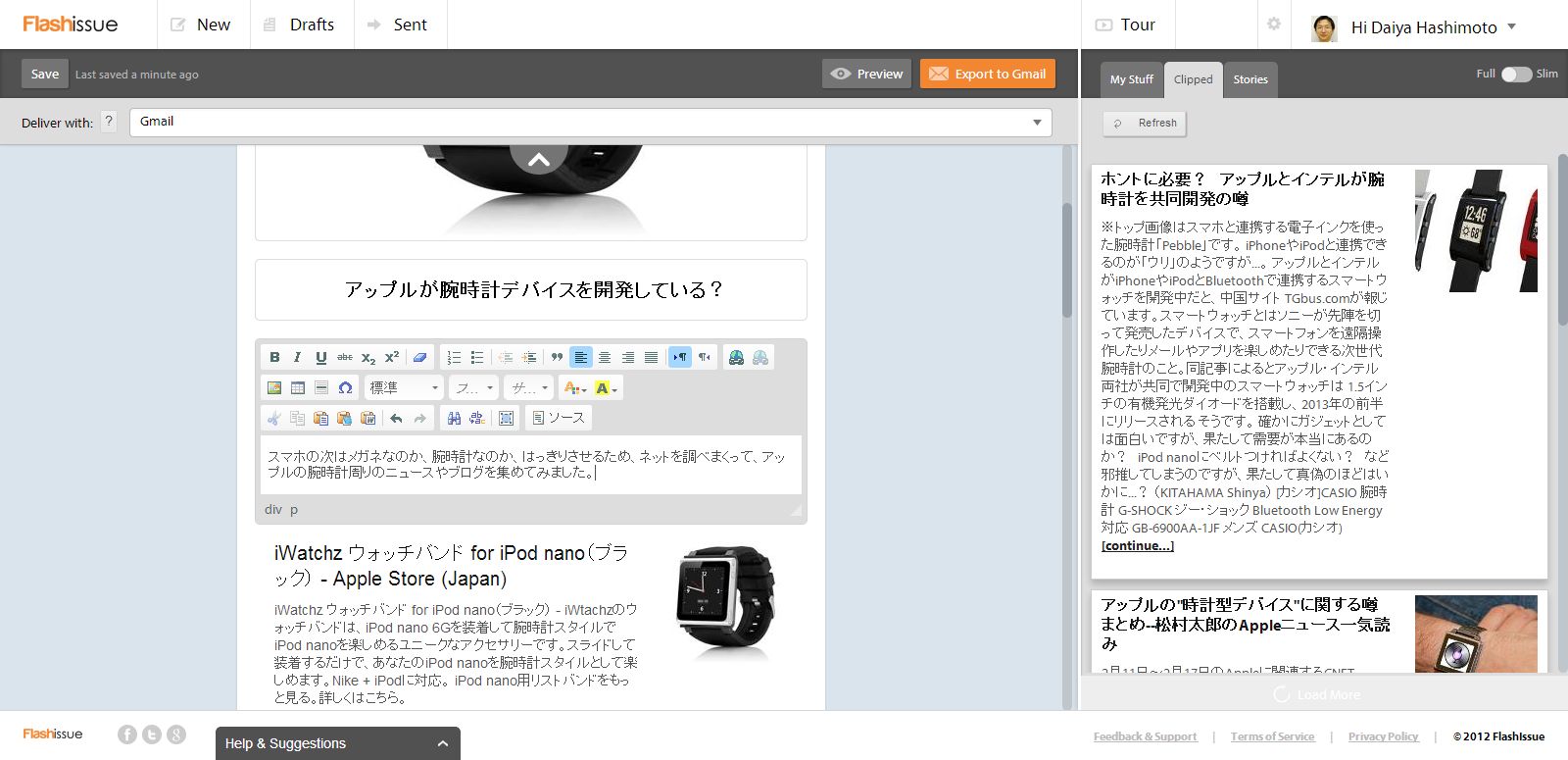Go to Drafts
Screen dimensions: 1568x760
(x=300, y=25)
